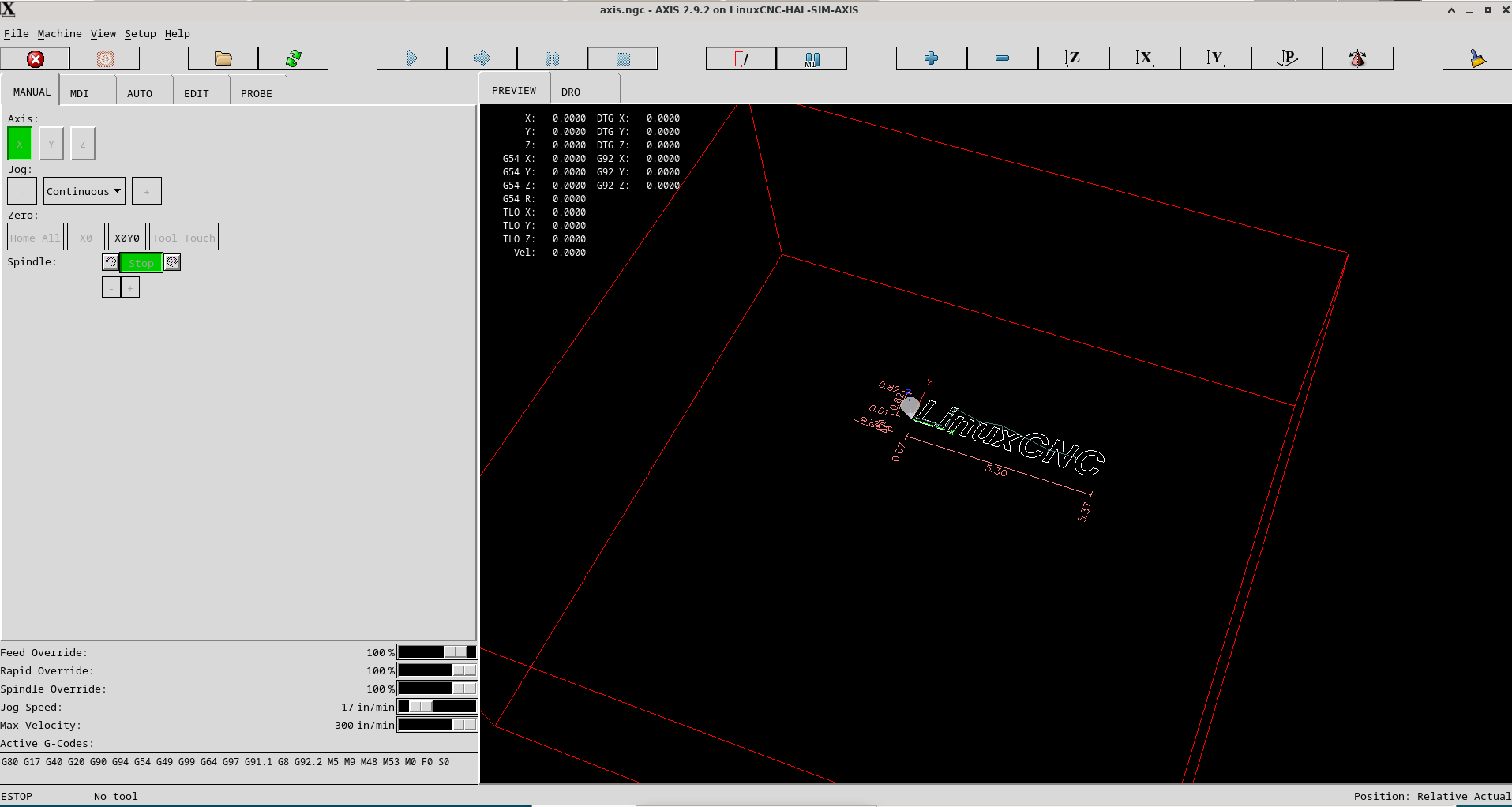Switch to the MDI tab

pyautogui.click(x=80, y=93)
